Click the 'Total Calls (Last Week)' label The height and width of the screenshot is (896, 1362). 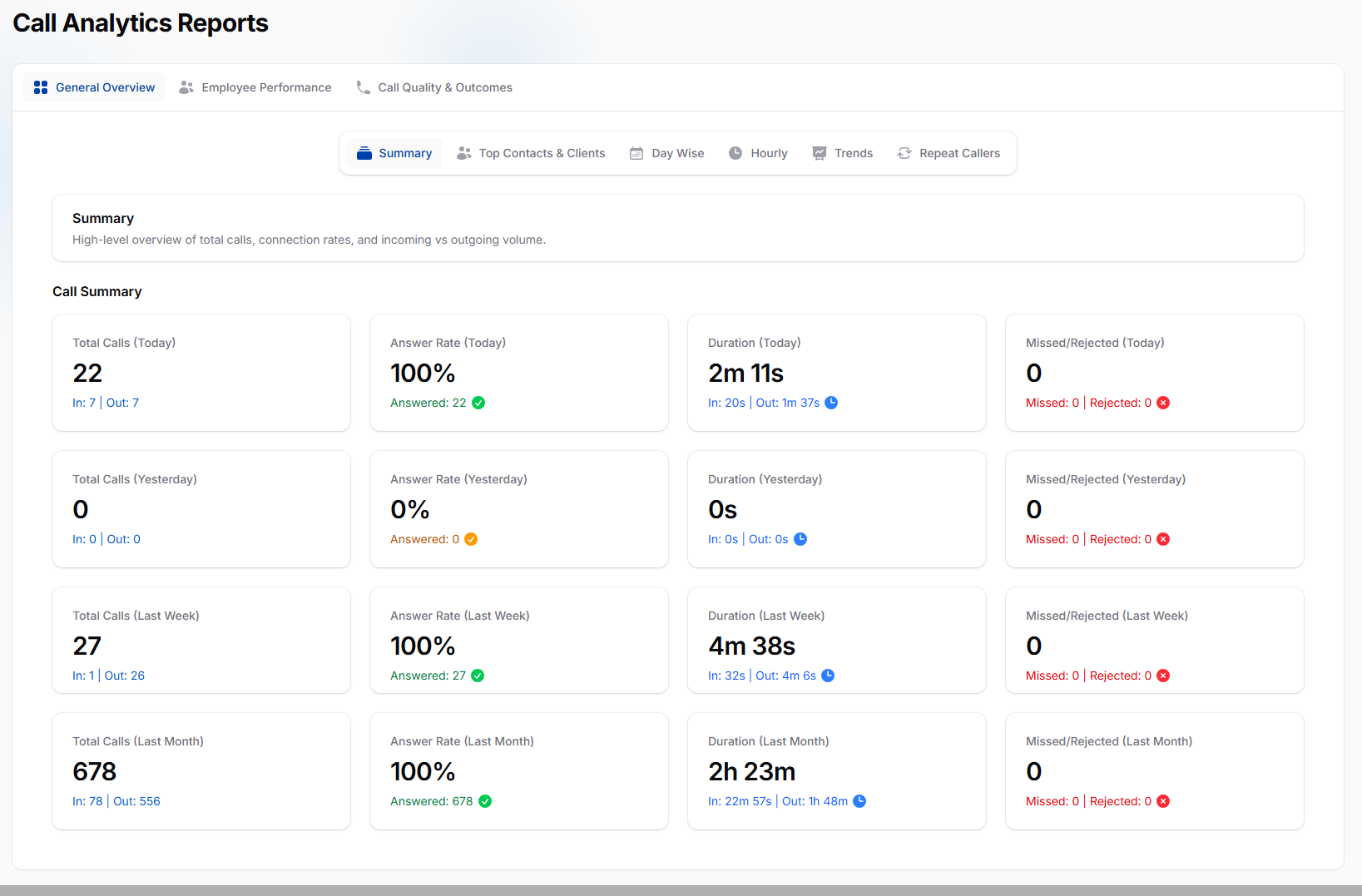click(136, 616)
